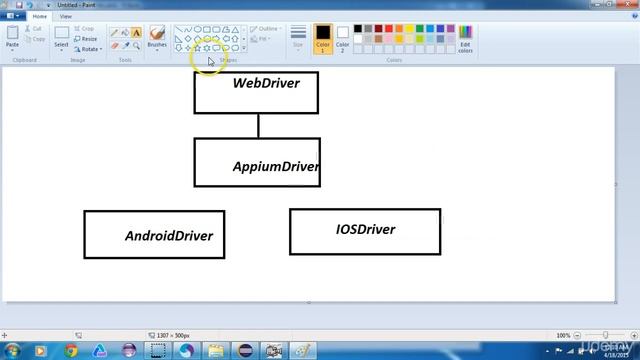Click the Cut button
Viewport: 640px width, 360px height.
pyautogui.click(x=33, y=29)
